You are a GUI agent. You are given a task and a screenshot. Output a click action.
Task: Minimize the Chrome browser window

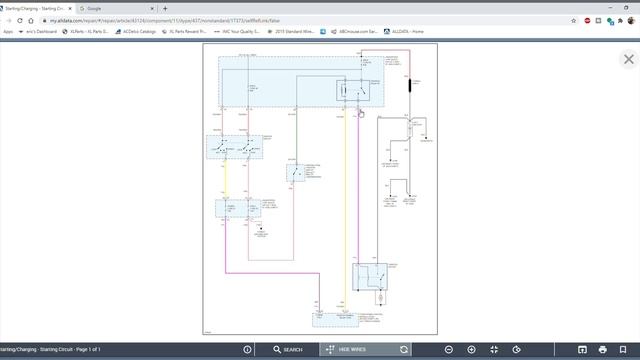tap(610, 8)
